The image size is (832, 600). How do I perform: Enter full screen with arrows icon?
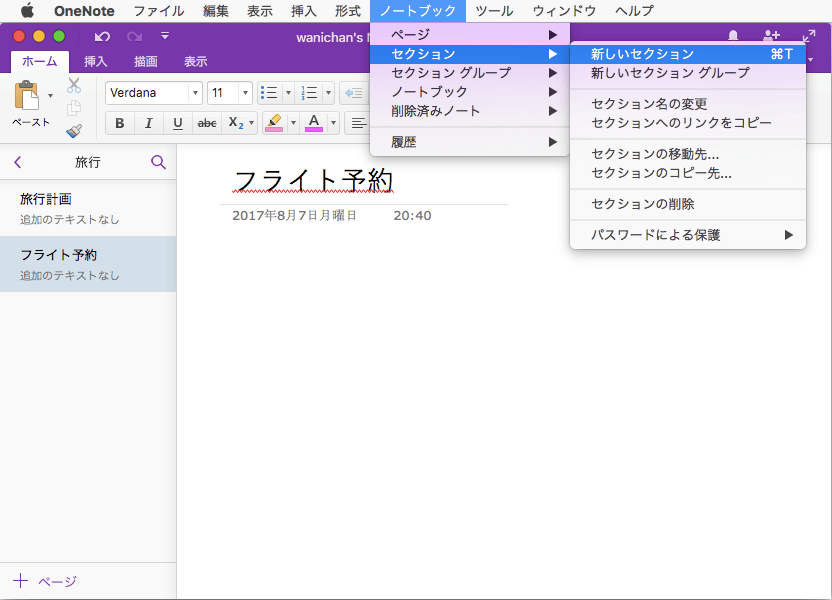pyautogui.click(x=809, y=36)
